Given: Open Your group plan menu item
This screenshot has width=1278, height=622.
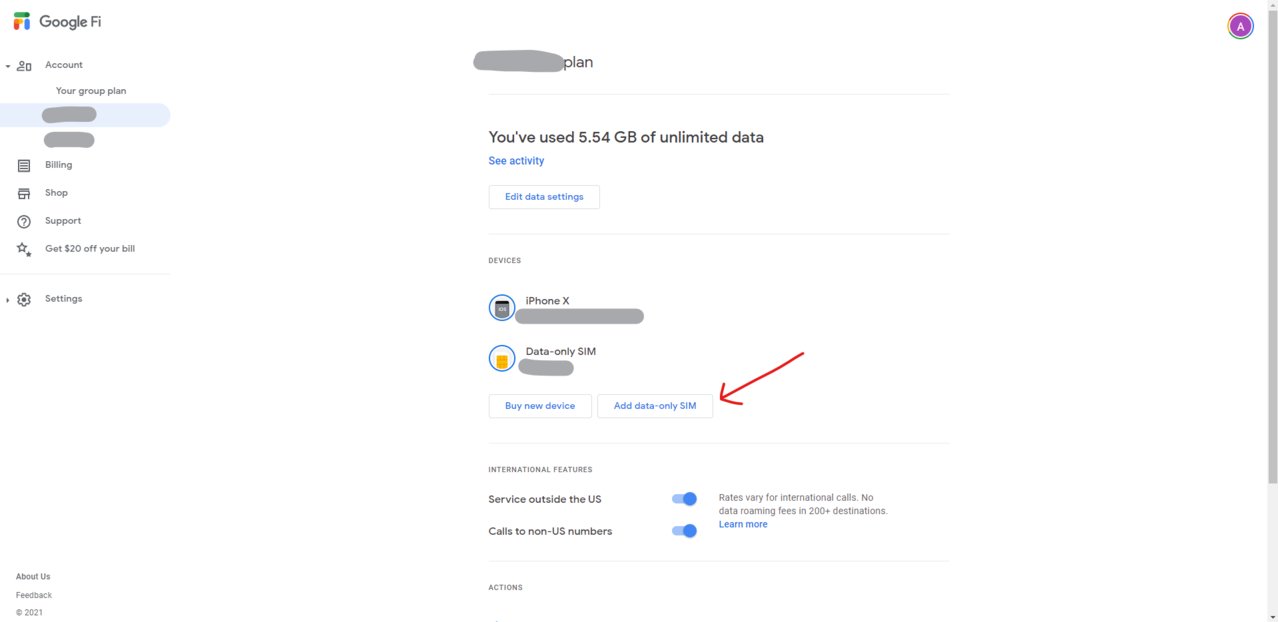Looking at the screenshot, I should [91, 91].
